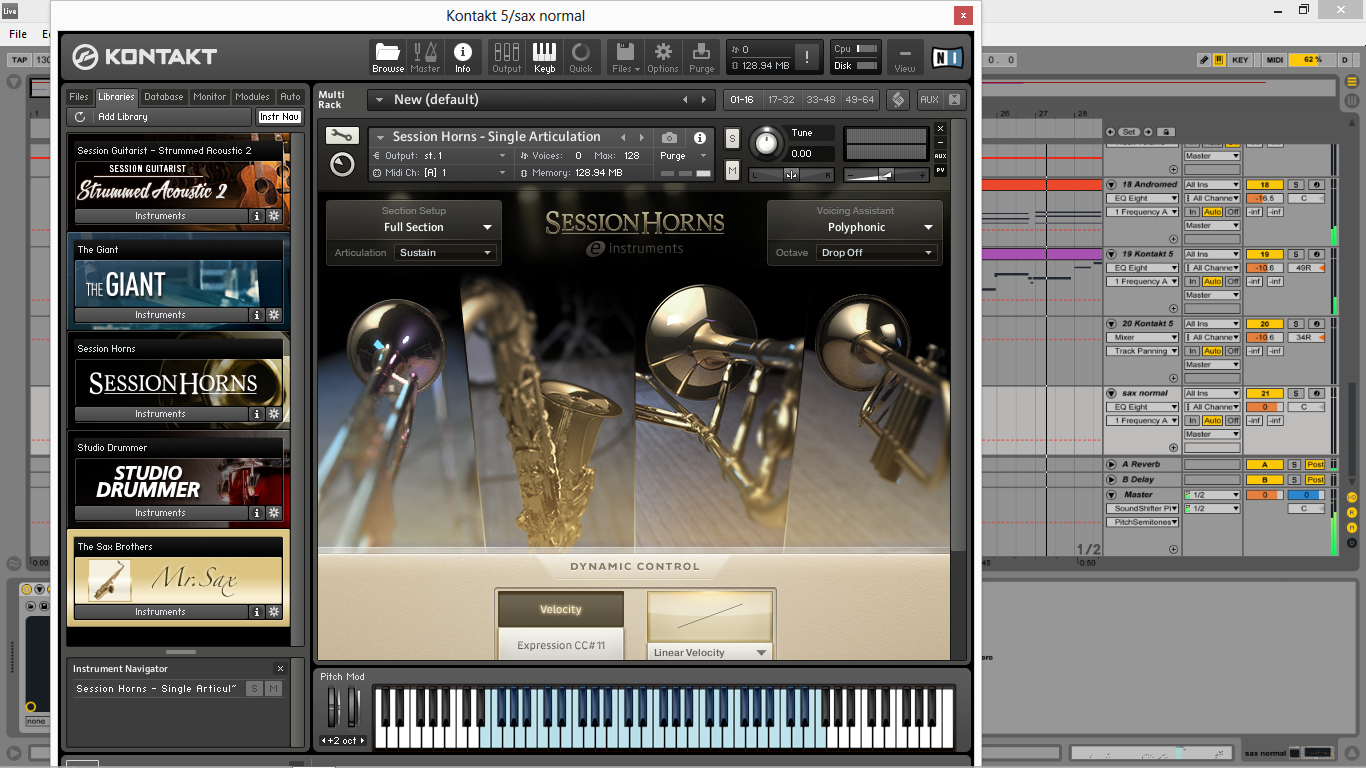Viewport: 1366px width, 768px height.
Task: Enable AUX view in the rack header
Action: click(x=929, y=99)
